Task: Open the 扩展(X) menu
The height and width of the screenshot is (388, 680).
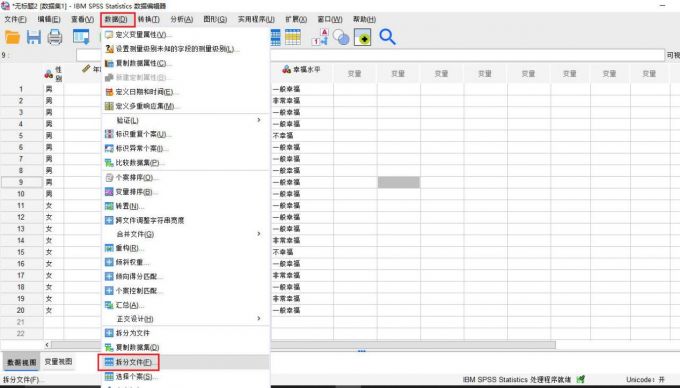Action: (296, 20)
